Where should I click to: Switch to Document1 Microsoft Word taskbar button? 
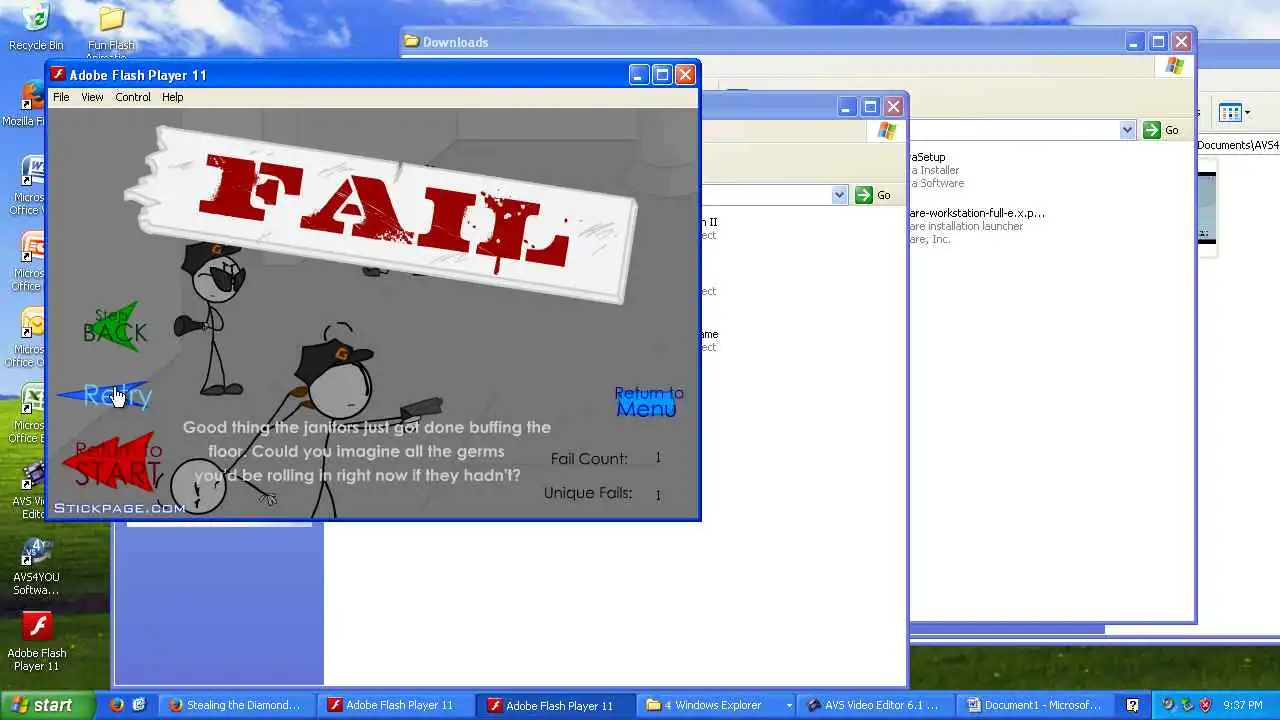coord(1035,705)
